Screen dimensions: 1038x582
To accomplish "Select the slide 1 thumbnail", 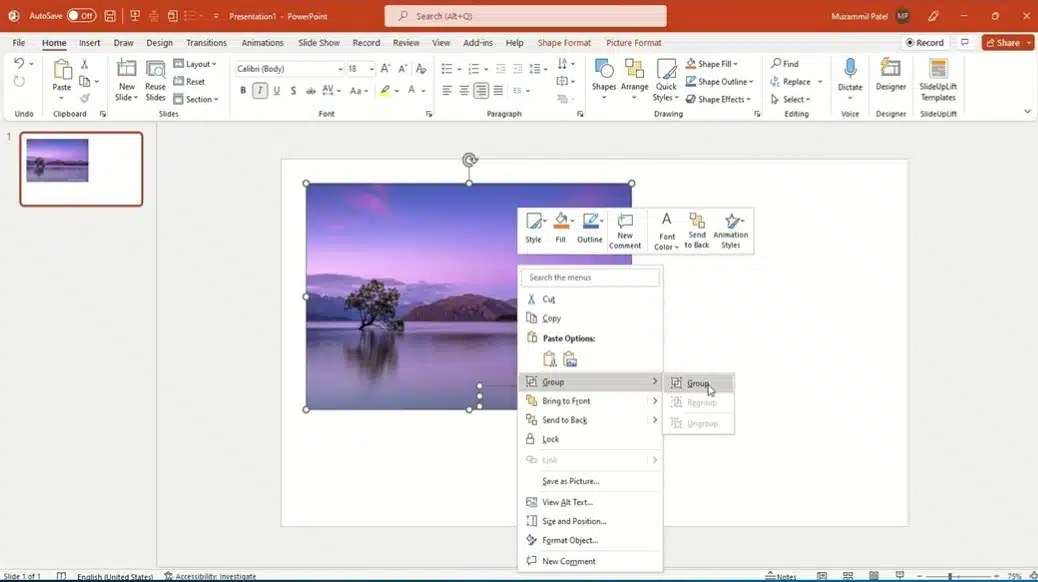I will (81, 169).
